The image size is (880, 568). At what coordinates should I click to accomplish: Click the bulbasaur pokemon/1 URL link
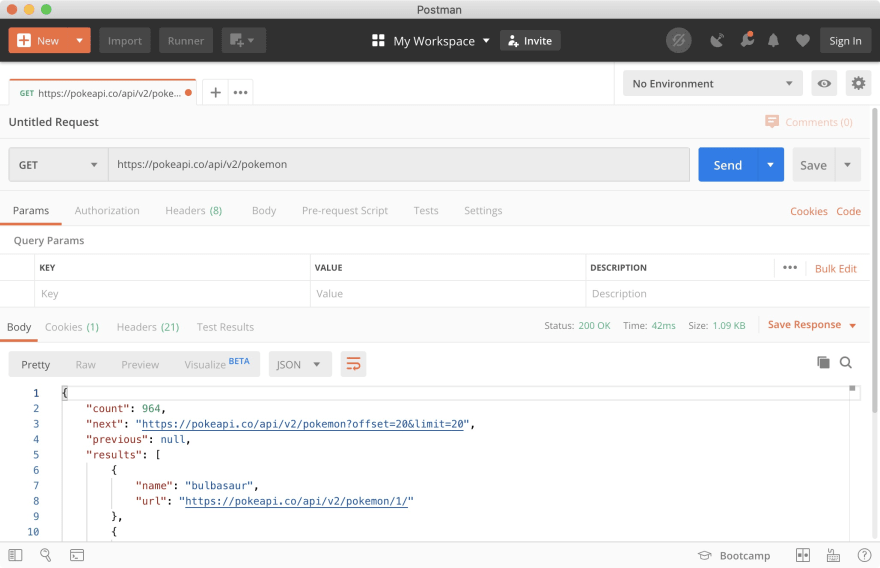[x=296, y=501]
